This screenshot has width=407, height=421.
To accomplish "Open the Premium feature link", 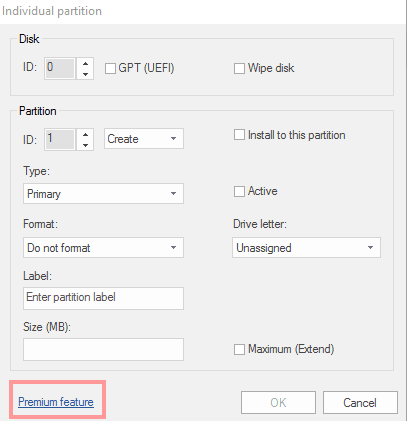I will (56, 402).
